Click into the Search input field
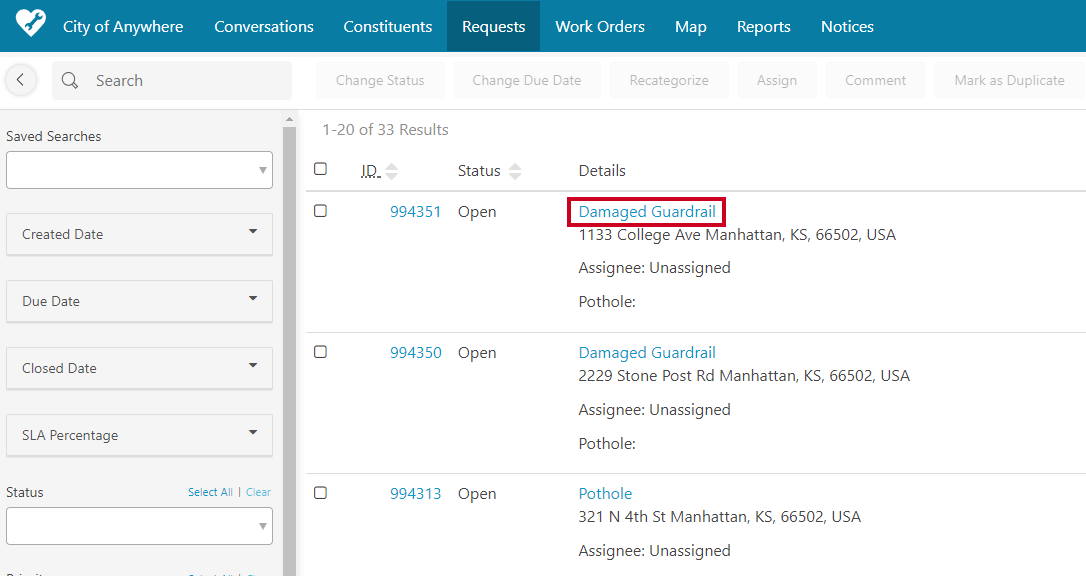The image size is (1086, 576). 172,80
